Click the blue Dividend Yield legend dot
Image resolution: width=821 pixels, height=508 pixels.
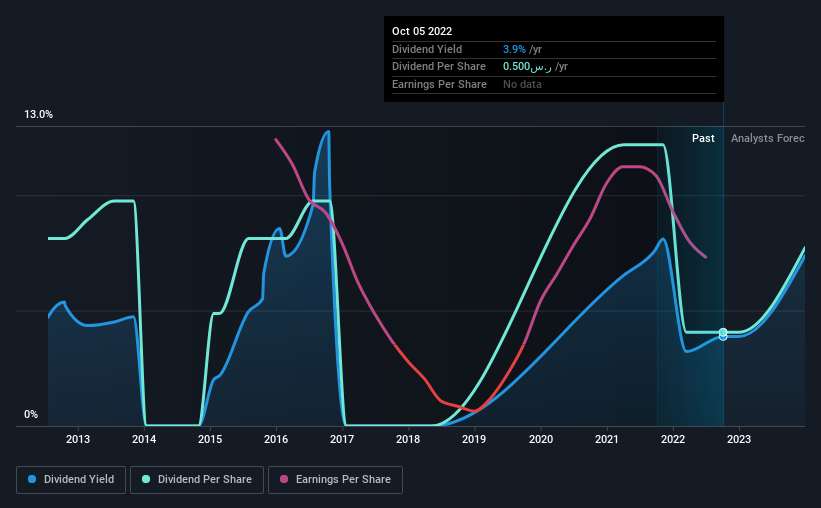tap(32, 479)
